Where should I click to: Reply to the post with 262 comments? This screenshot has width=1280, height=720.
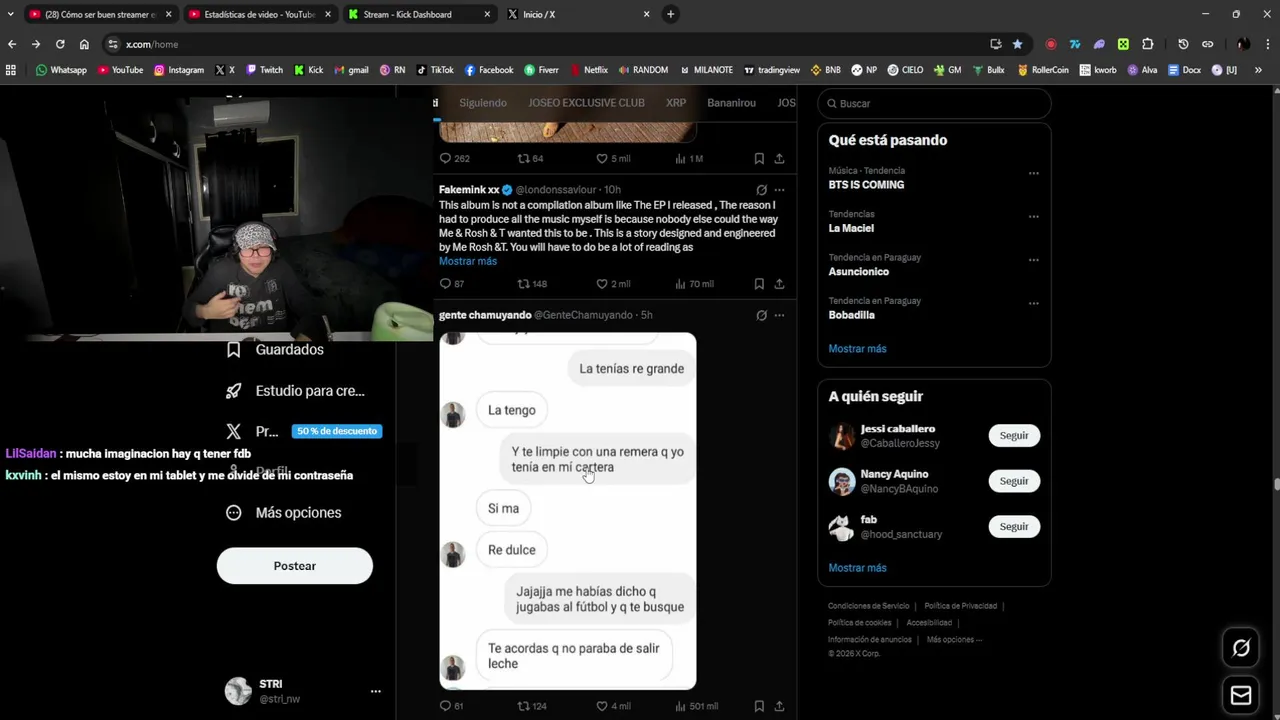click(x=446, y=158)
